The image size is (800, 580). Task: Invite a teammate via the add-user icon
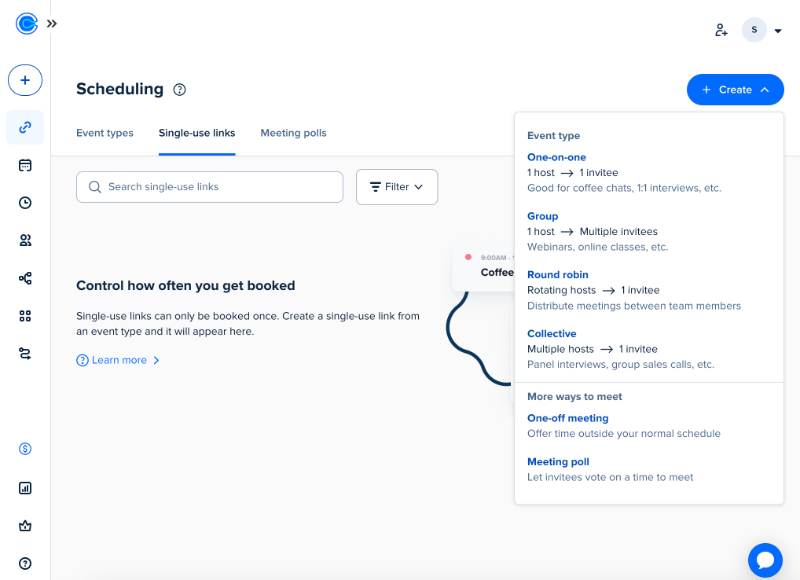pos(721,30)
